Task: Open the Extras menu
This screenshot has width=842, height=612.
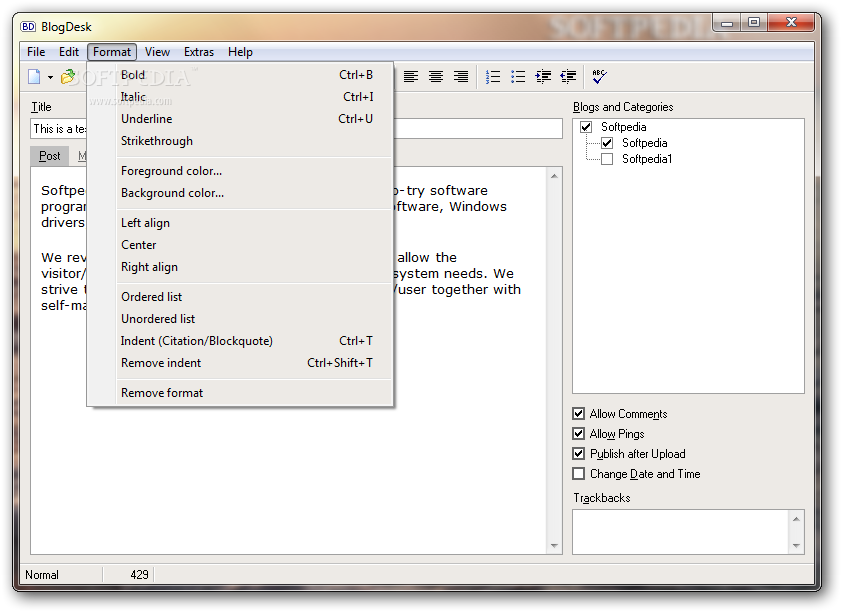Action: pos(199,52)
